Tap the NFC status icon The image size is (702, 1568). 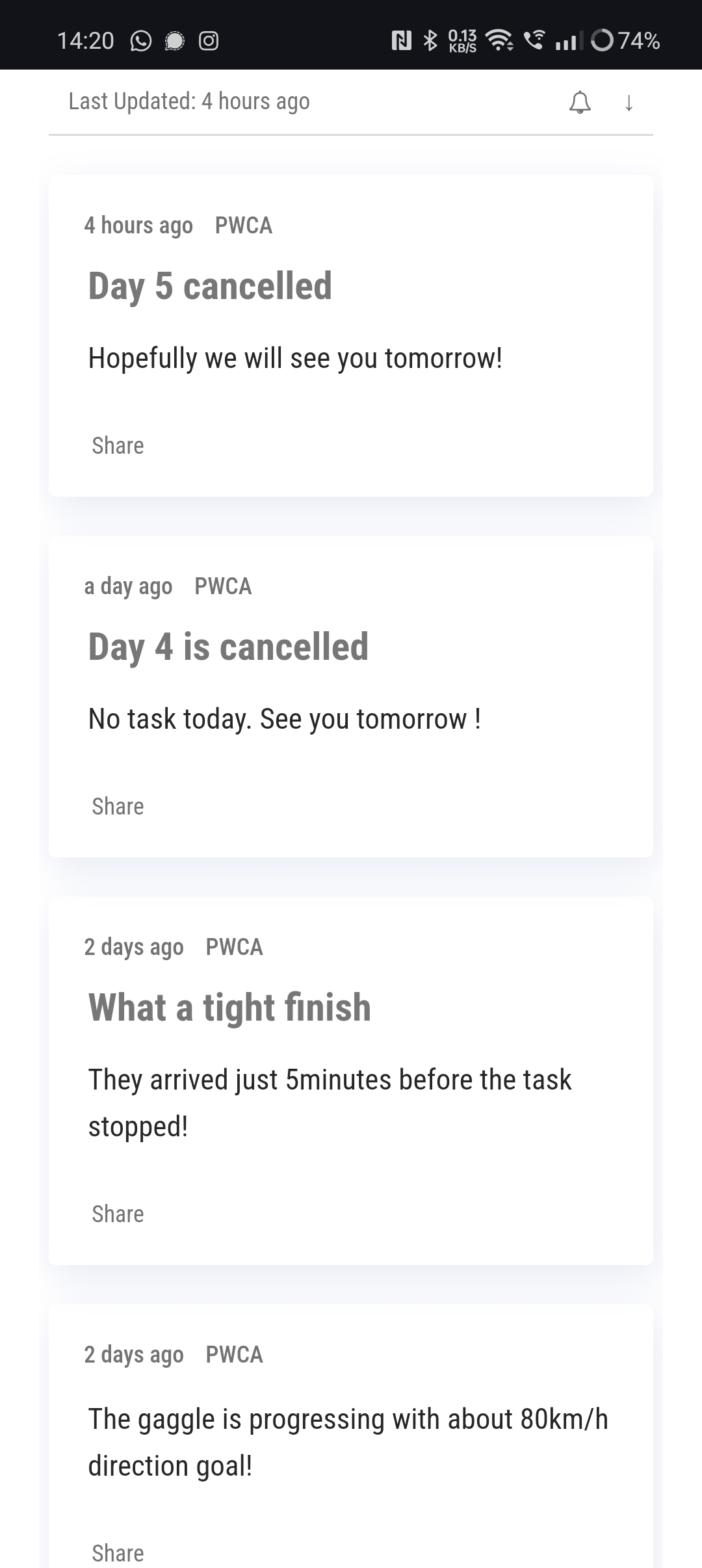point(401,41)
